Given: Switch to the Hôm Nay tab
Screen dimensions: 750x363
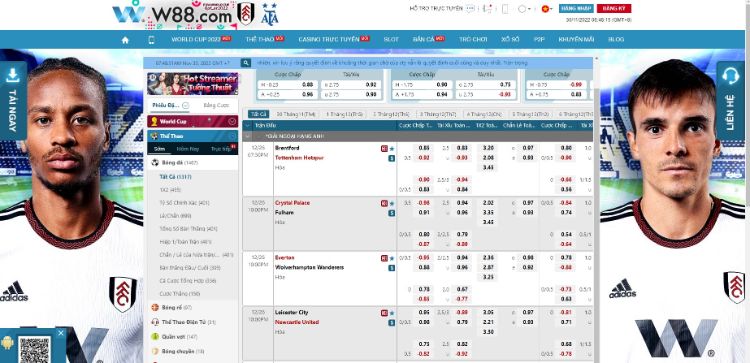Looking at the screenshot, I should point(188,149).
